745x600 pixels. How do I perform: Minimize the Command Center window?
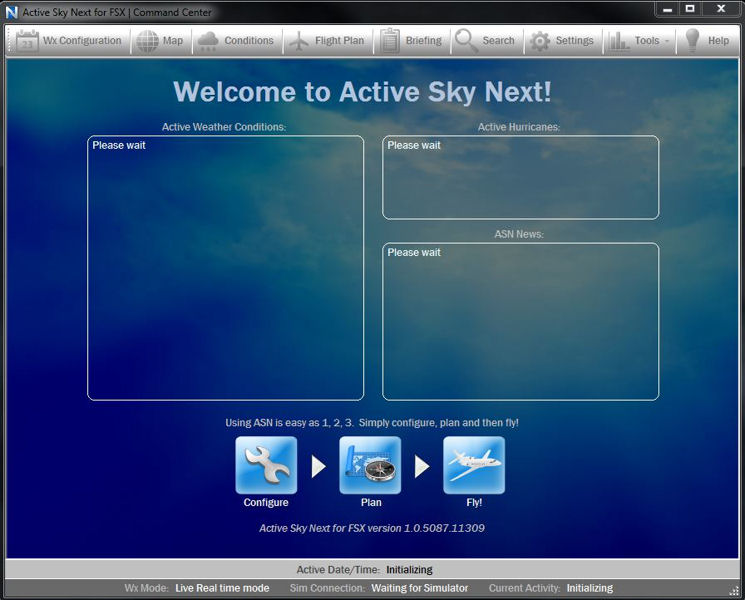[x=668, y=9]
